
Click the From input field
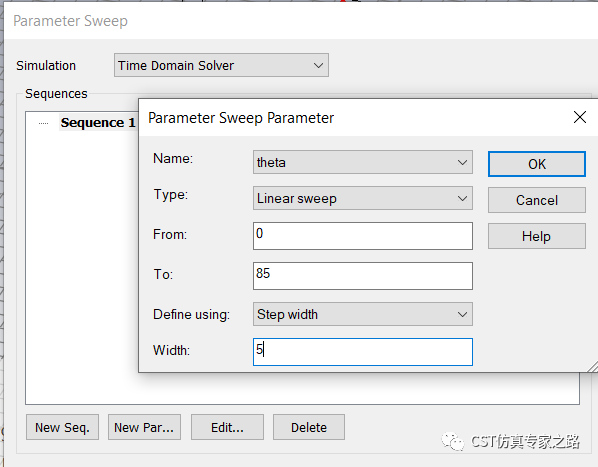pyautogui.click(x=363, y=236)
